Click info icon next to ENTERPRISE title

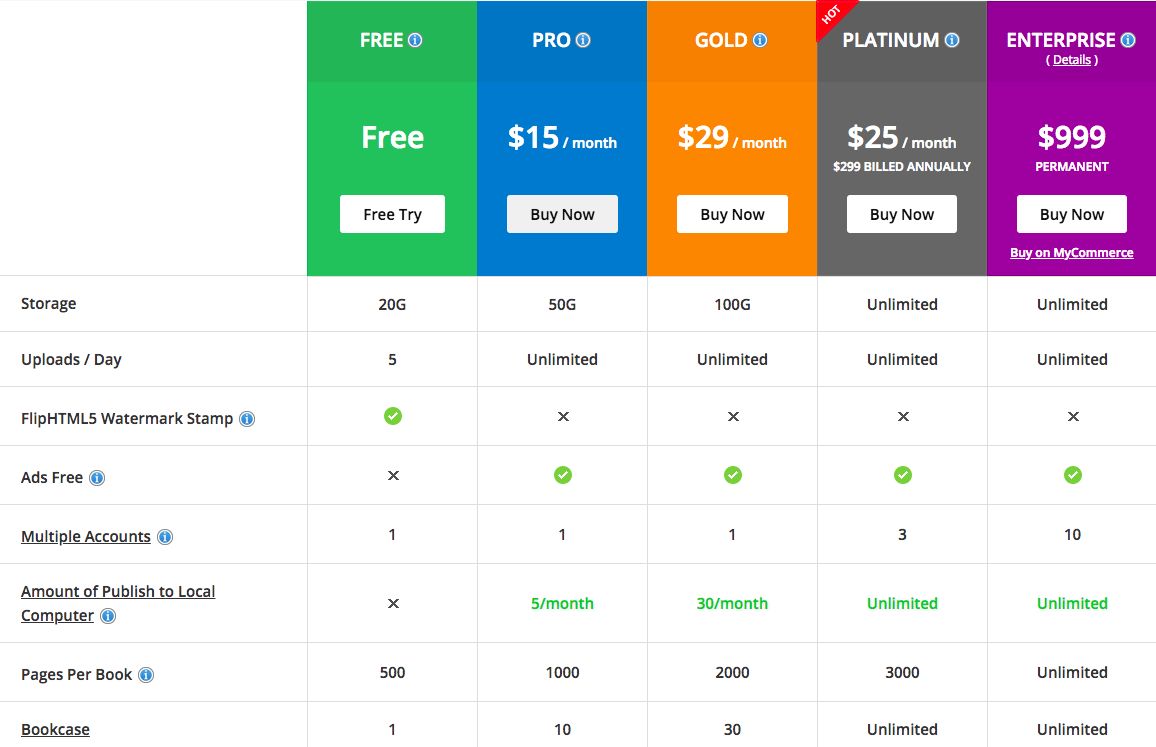pos(1128,41)
